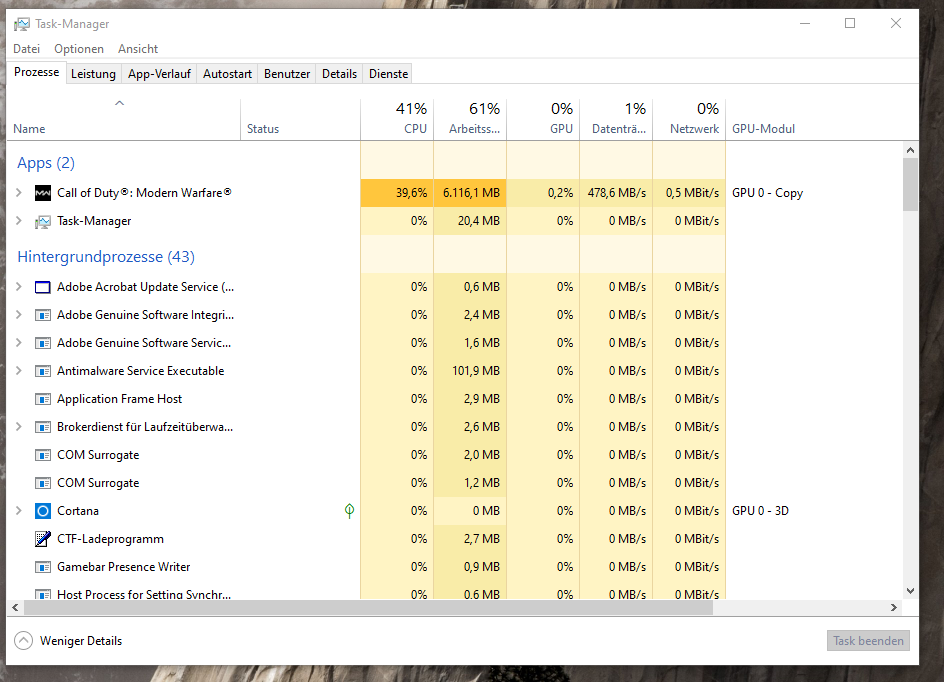Expand the Cortana process row
Image resolution: width=944 pixels, height=682 pixels.
pos(19,510)
